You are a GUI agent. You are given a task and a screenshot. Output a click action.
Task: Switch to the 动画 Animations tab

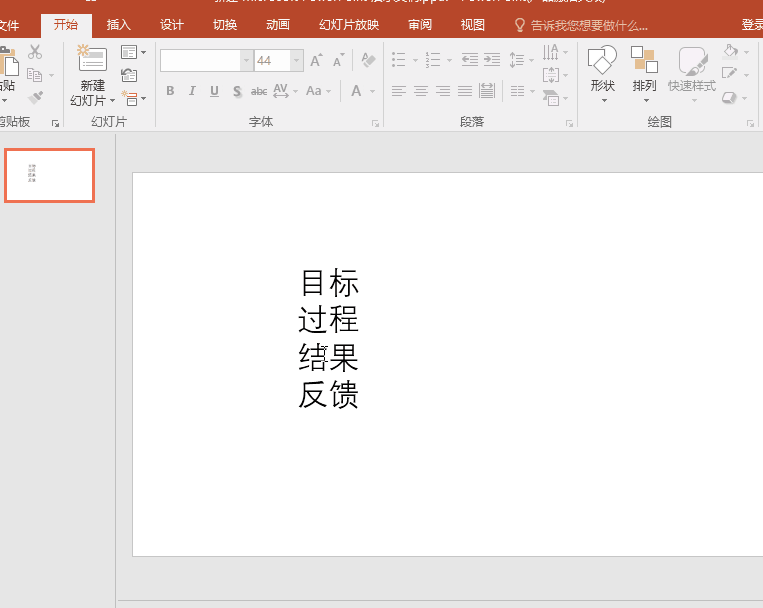pyautogui.click(x=278, y=25)
